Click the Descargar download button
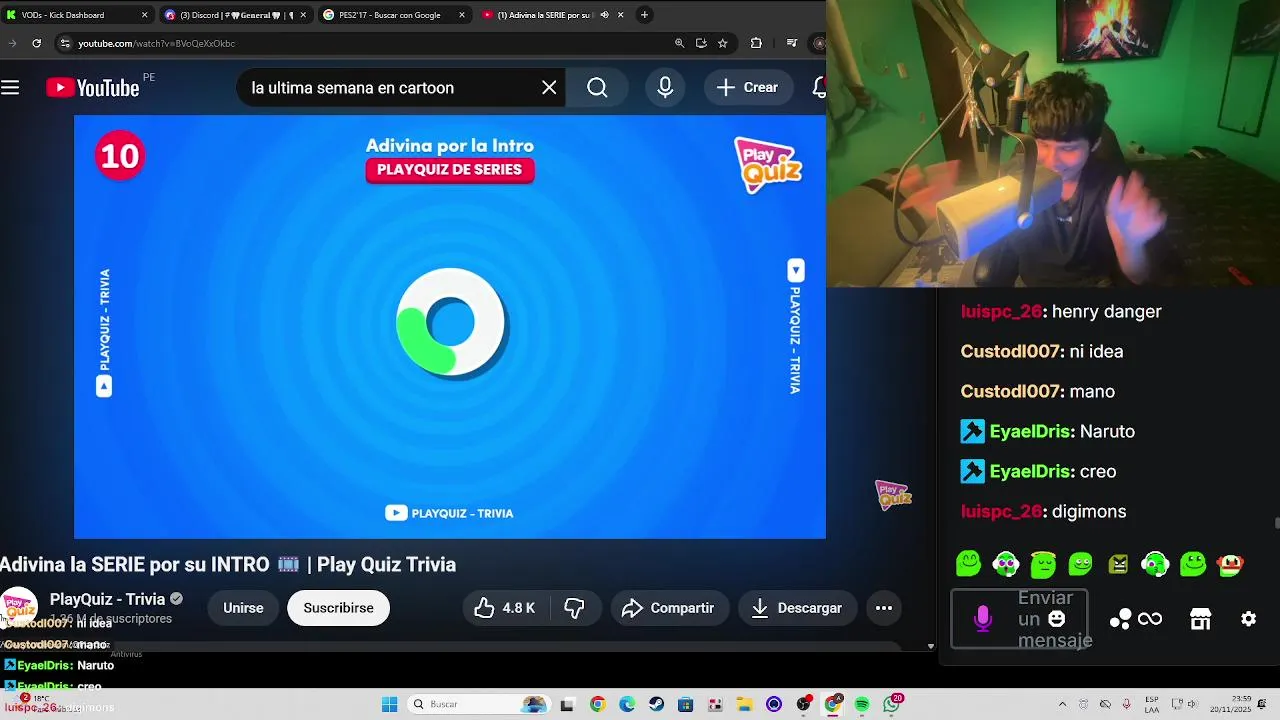This screenshot has height=720, width=1280. click(797, 608)
